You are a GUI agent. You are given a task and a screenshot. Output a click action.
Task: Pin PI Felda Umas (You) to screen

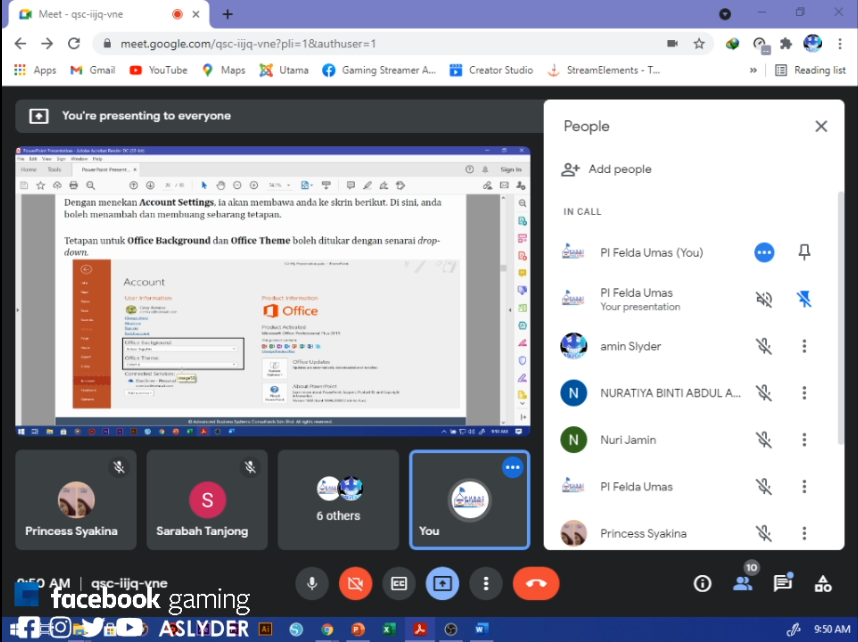tap(804, 253)
